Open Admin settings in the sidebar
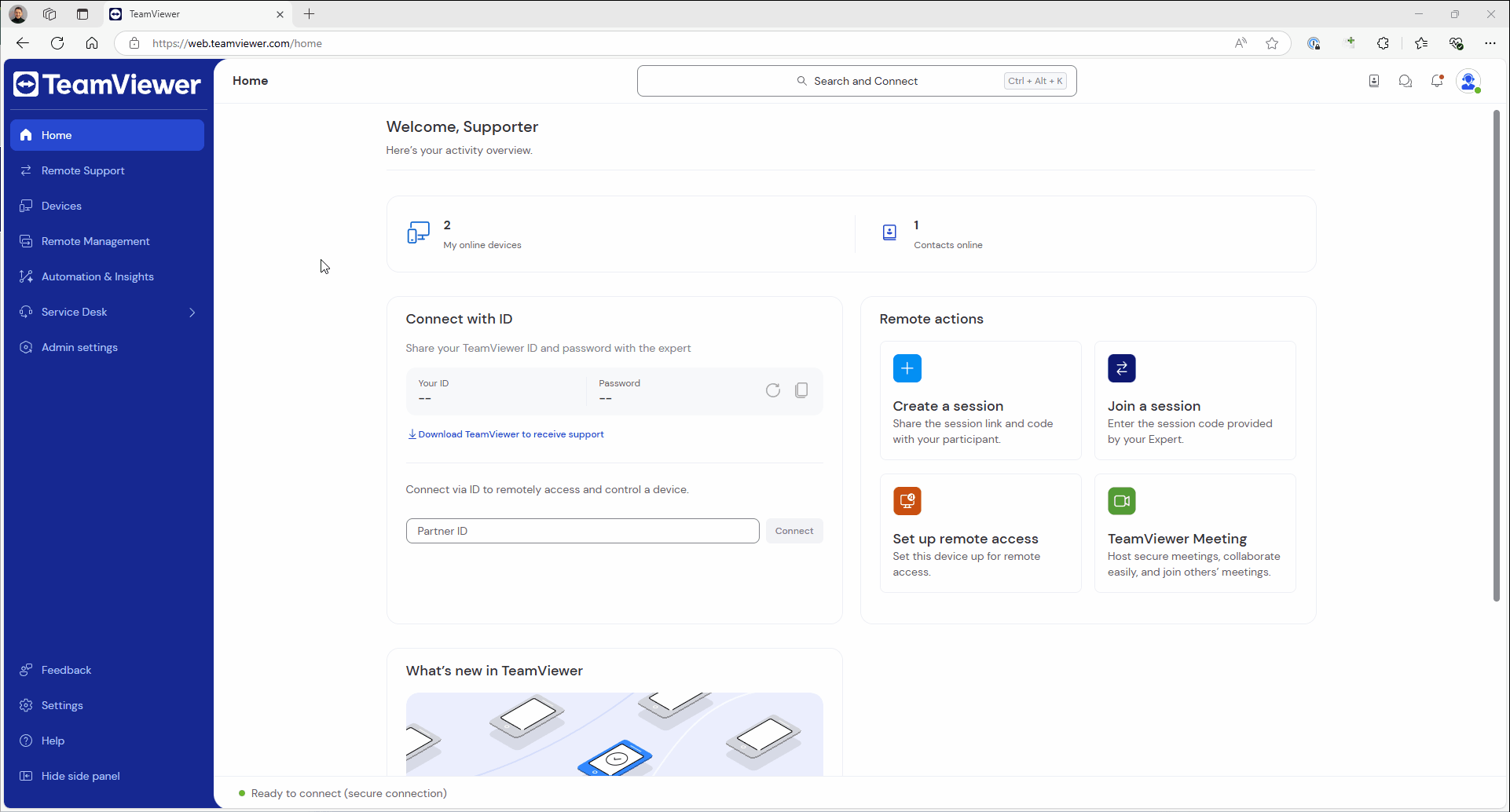 [x=79, y=347]
